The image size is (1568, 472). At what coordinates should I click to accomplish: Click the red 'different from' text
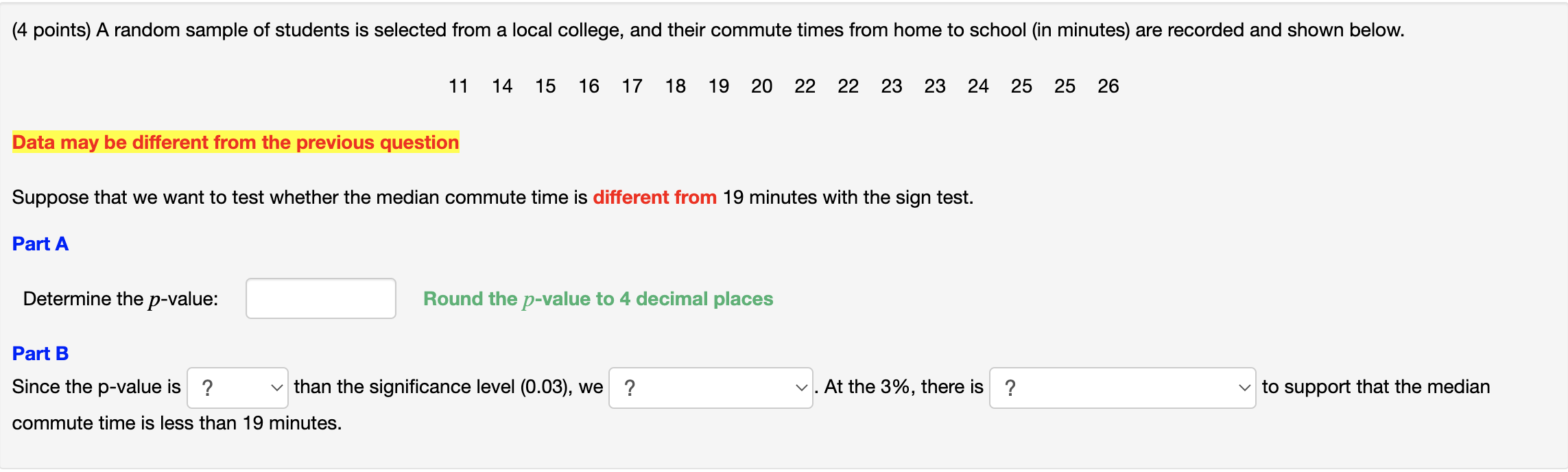pyautogui.click(x=655, y=197)
